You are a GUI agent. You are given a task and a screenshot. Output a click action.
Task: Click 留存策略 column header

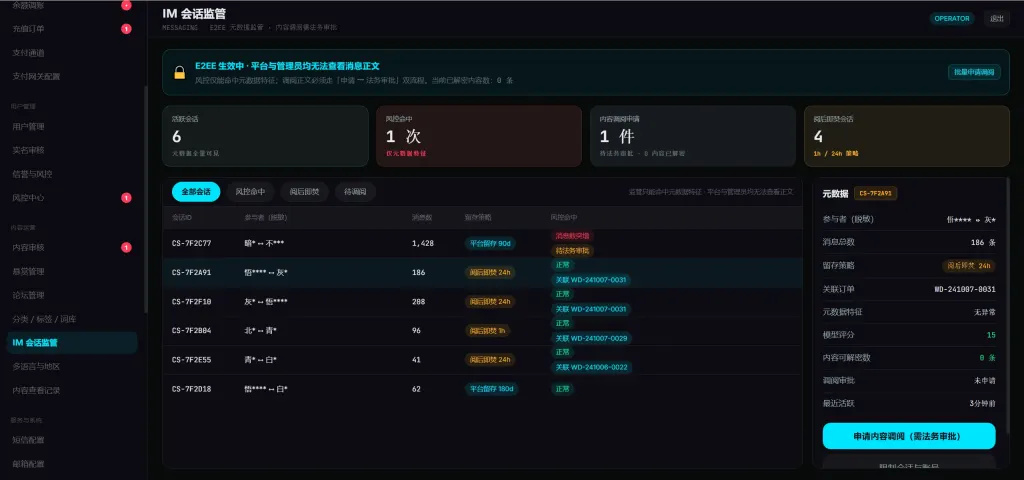coord(478,217)
